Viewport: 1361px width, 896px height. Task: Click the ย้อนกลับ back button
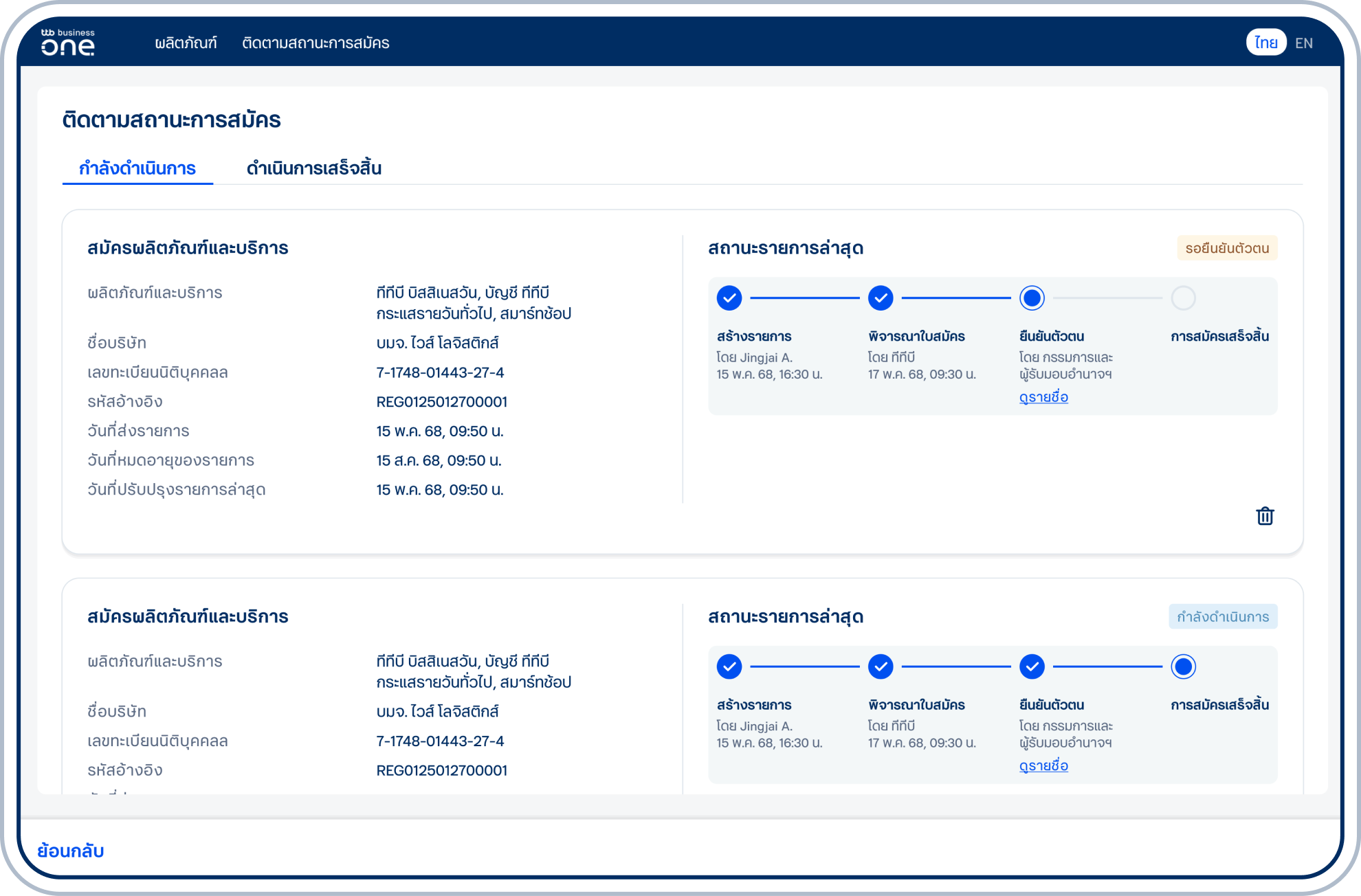pos(71,851)
